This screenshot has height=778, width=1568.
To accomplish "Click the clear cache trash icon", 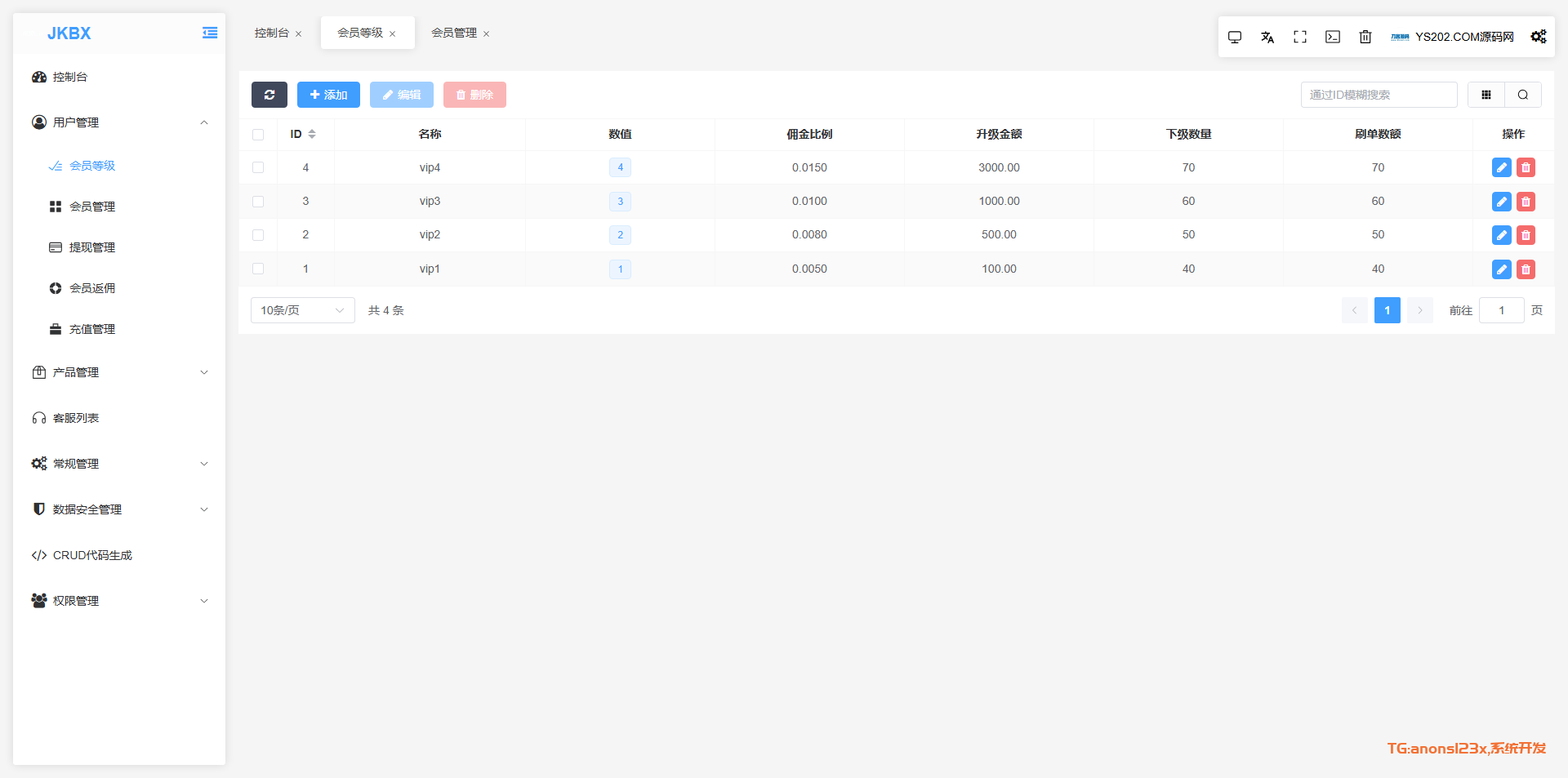I will [1365, 37].
